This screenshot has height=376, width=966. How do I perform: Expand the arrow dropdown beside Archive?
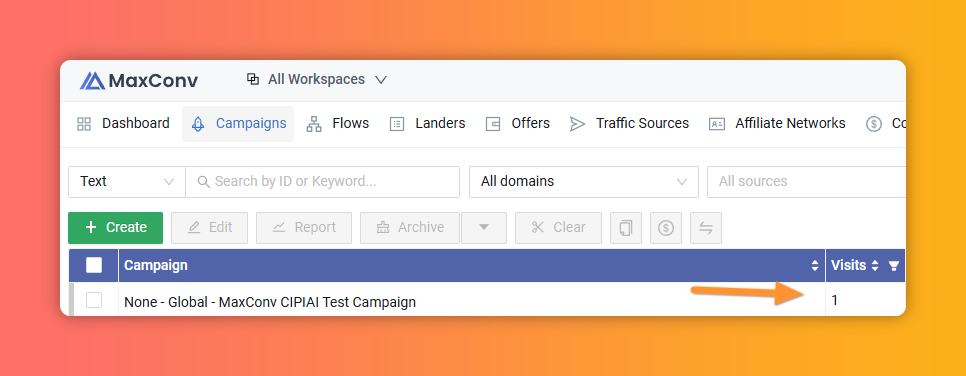tap(484, 228)
